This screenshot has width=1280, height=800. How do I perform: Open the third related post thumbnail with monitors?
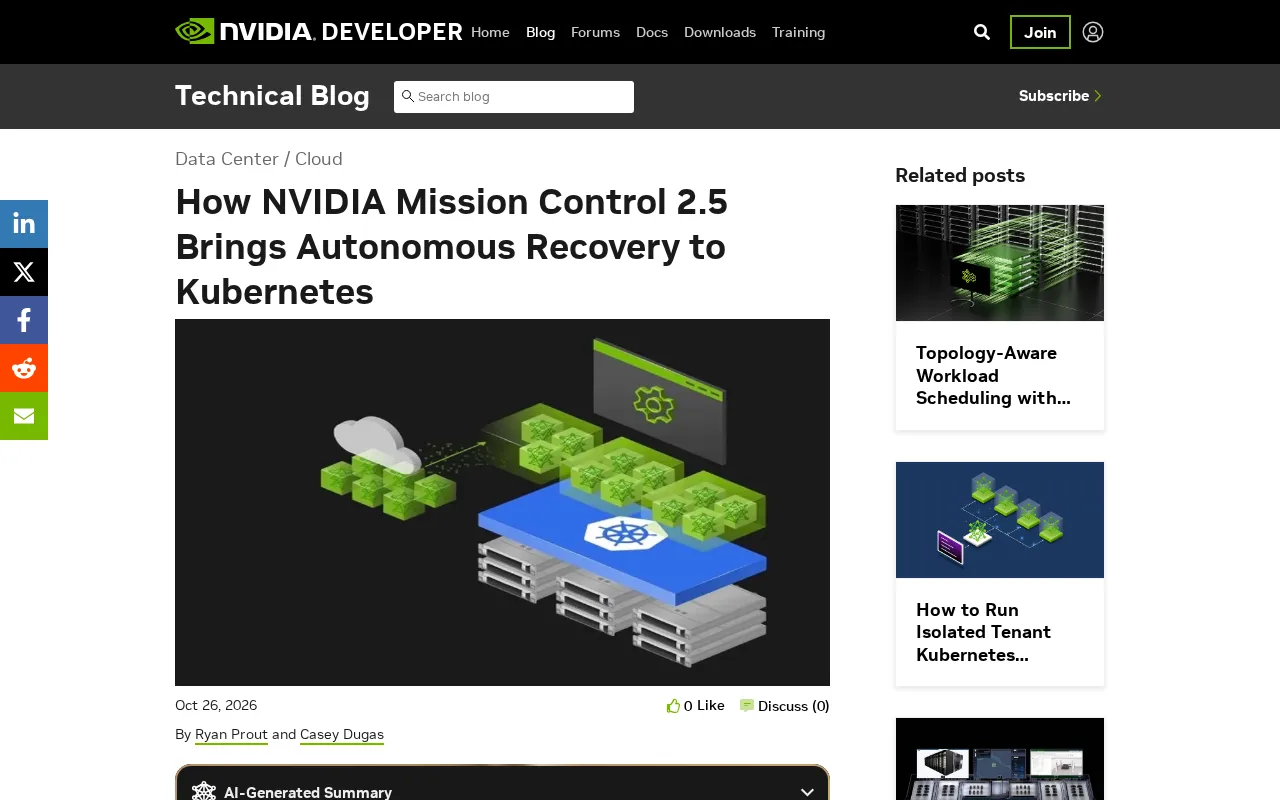pyautogui.click(x=1000, y=759)
